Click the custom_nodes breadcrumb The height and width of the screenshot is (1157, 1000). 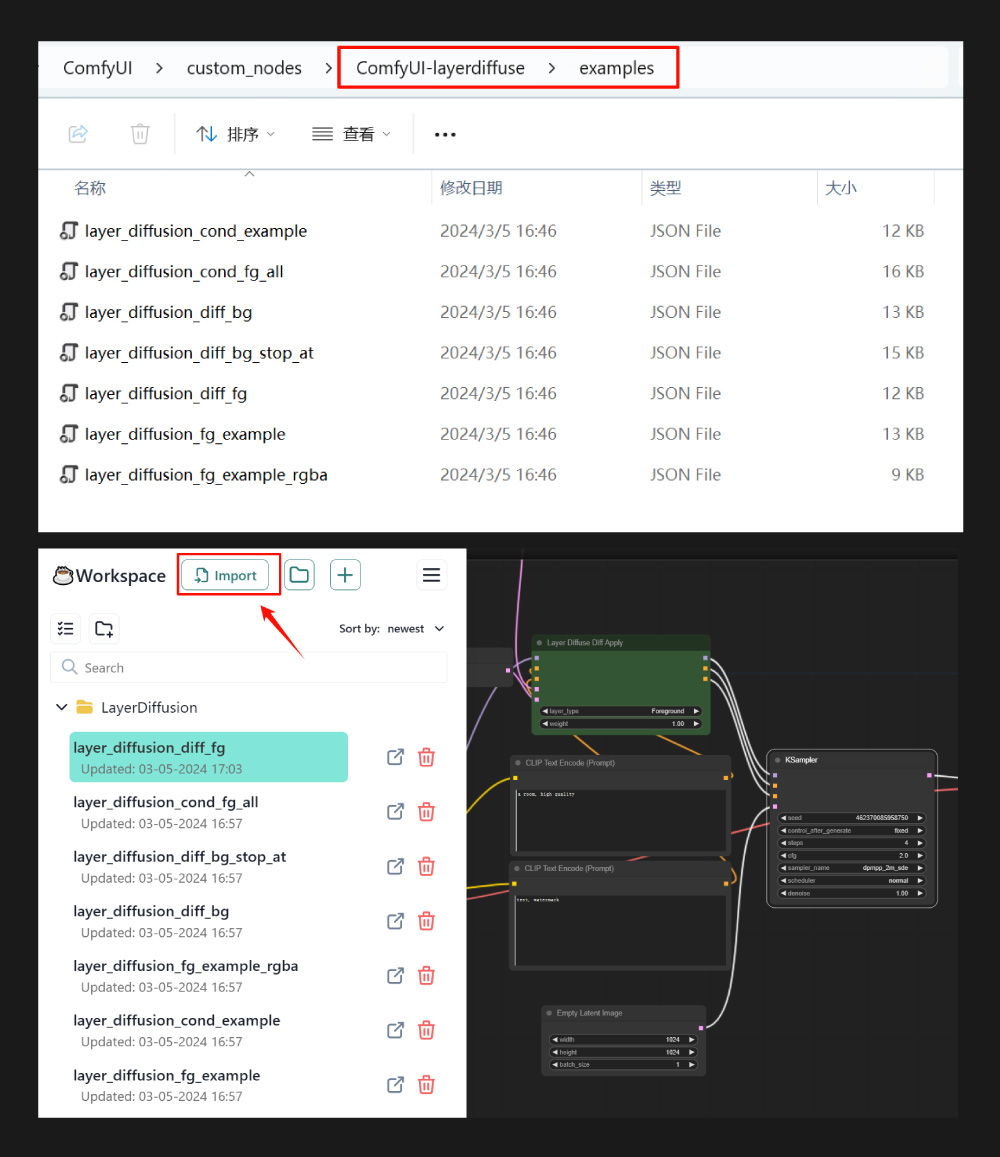[244, 68]
